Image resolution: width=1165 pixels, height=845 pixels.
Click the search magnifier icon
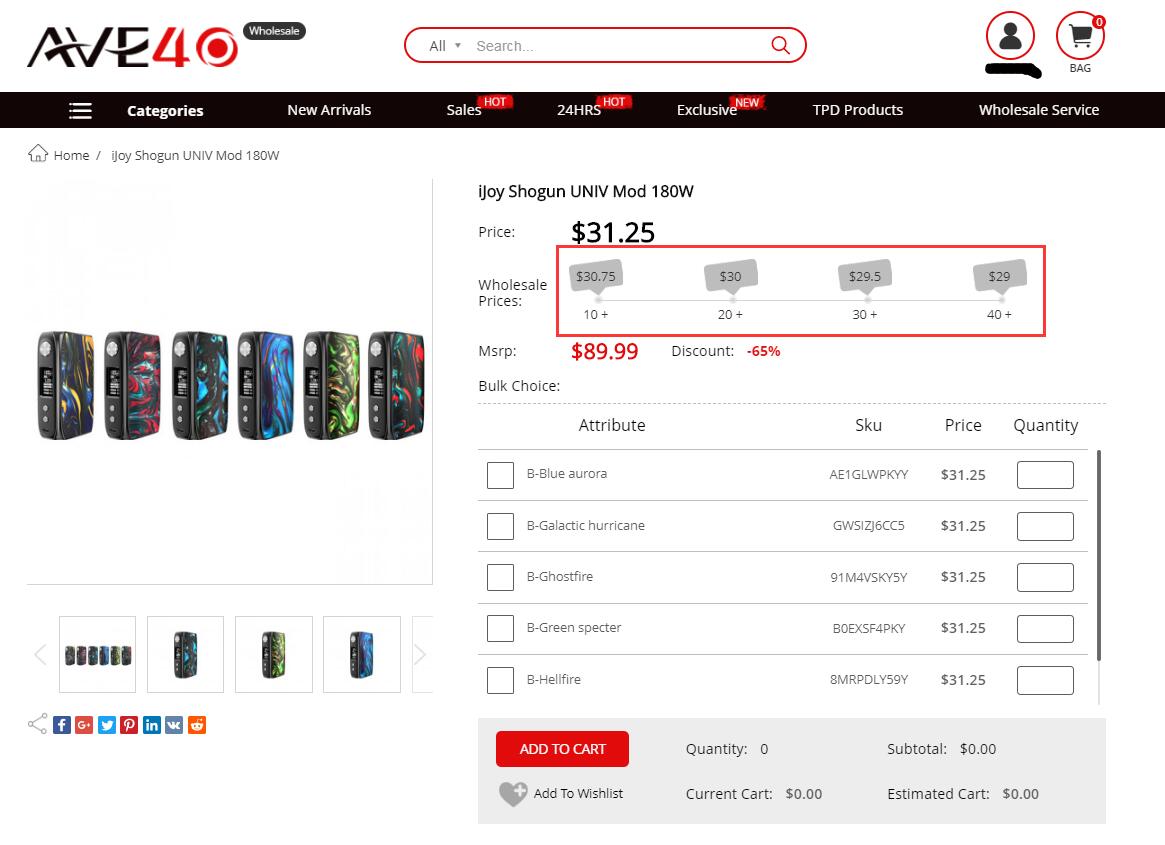780,45
